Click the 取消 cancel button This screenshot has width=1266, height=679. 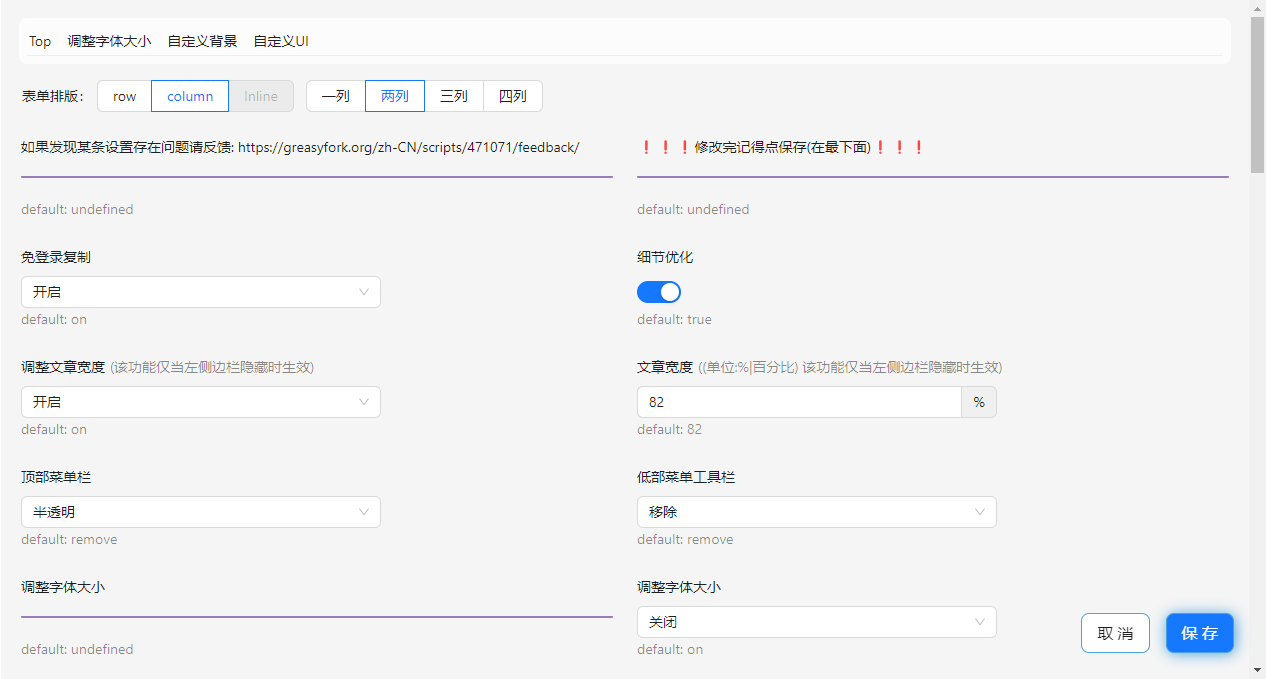point(1115,632)
